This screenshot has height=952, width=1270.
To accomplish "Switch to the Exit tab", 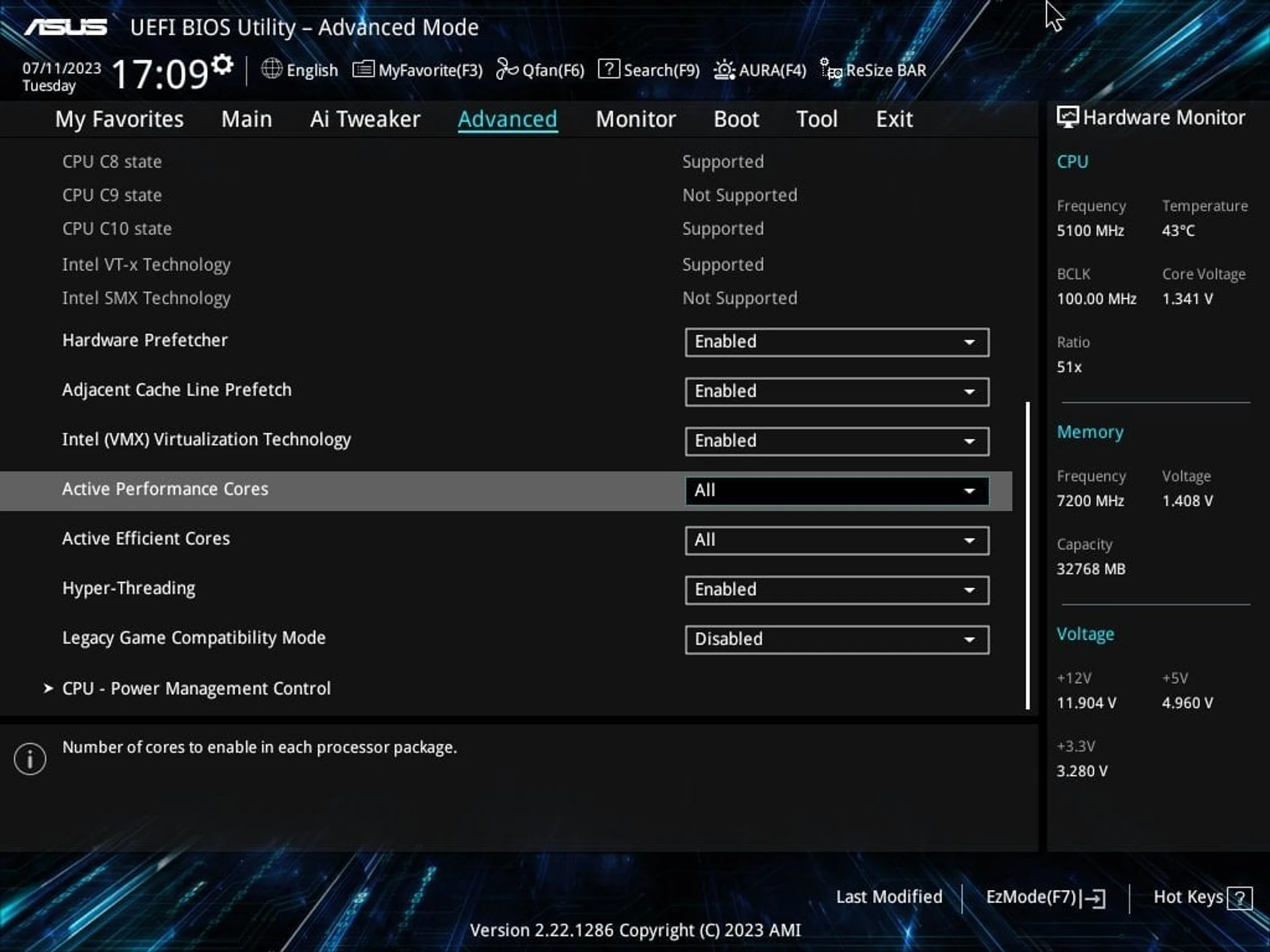I will pyautogui.click(x=894, y=119).
